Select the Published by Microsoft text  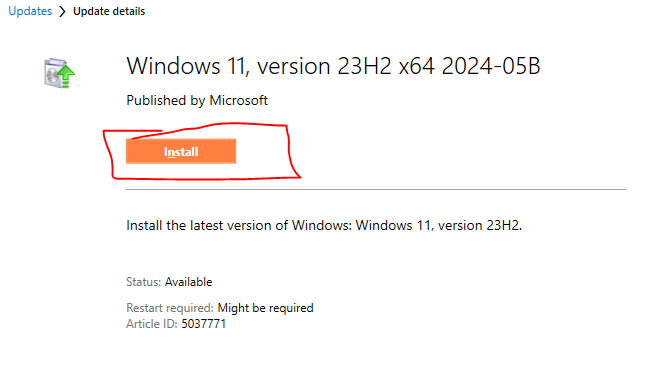pyautogui.click(x=197, y=100)
